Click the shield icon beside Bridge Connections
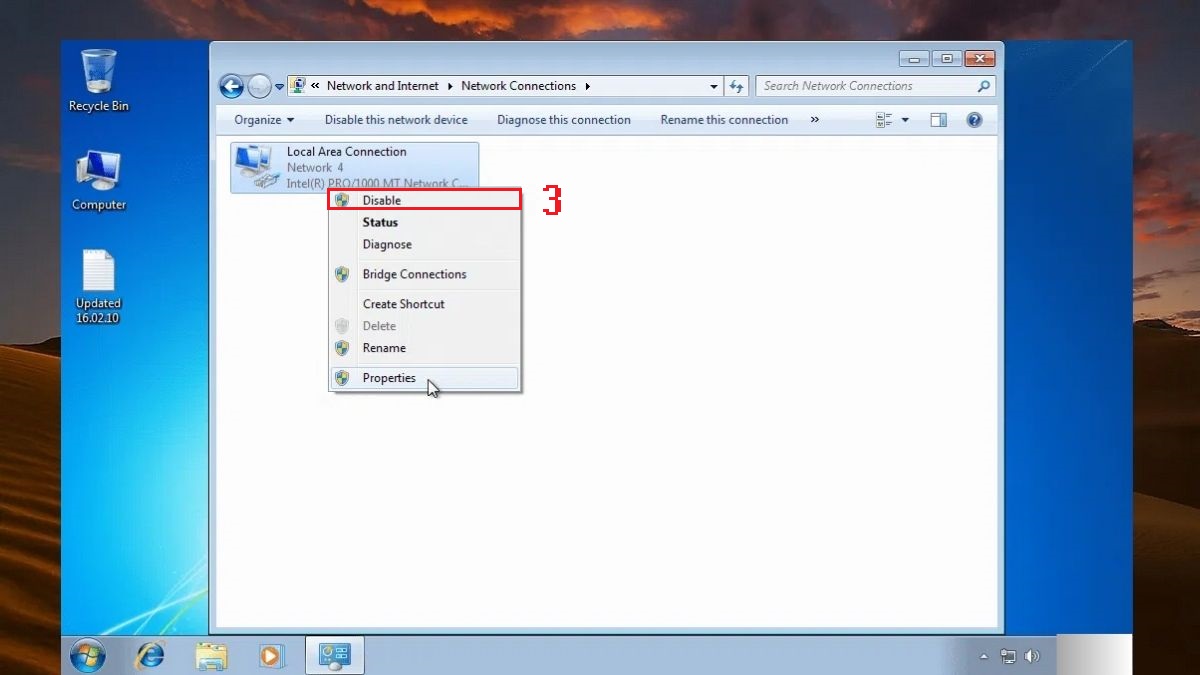The image size is (1200, 675). click(x=342, y=274)
